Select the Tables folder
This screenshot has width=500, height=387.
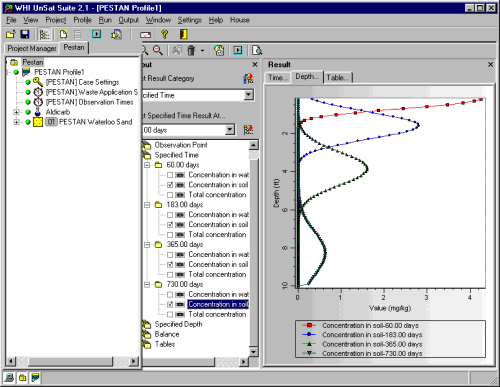point(165,344)
